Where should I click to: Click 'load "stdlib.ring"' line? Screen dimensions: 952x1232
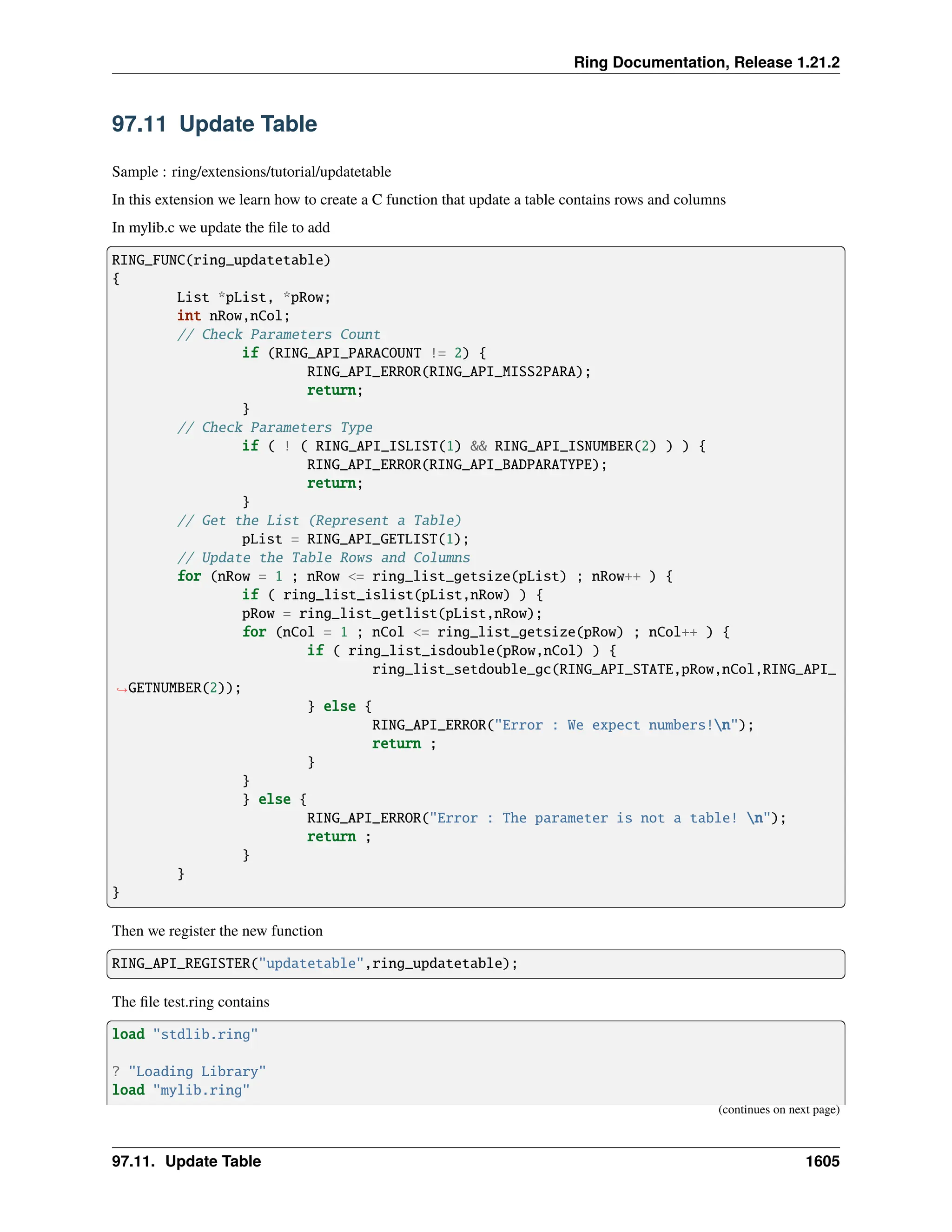tap(185, 1034)
